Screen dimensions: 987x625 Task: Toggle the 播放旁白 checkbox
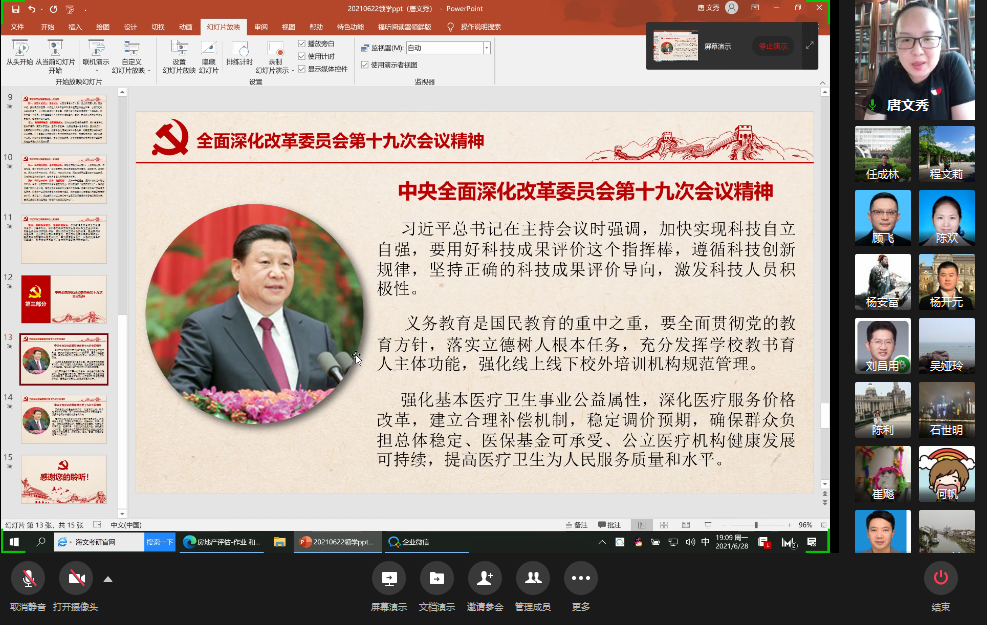(x=303, y=44)
